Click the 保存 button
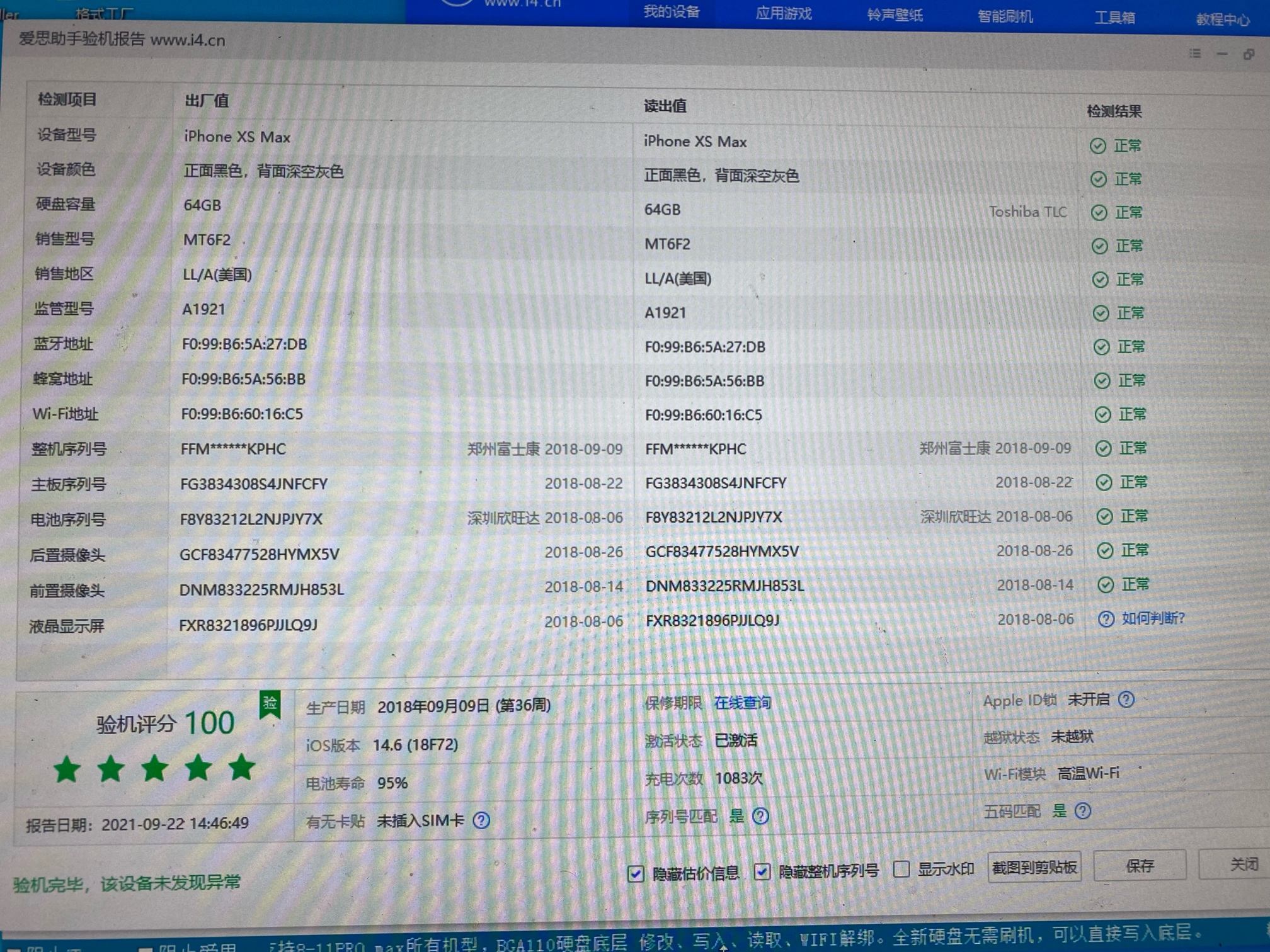Screen dimensions: 1270x952 tap(1139, 866)
